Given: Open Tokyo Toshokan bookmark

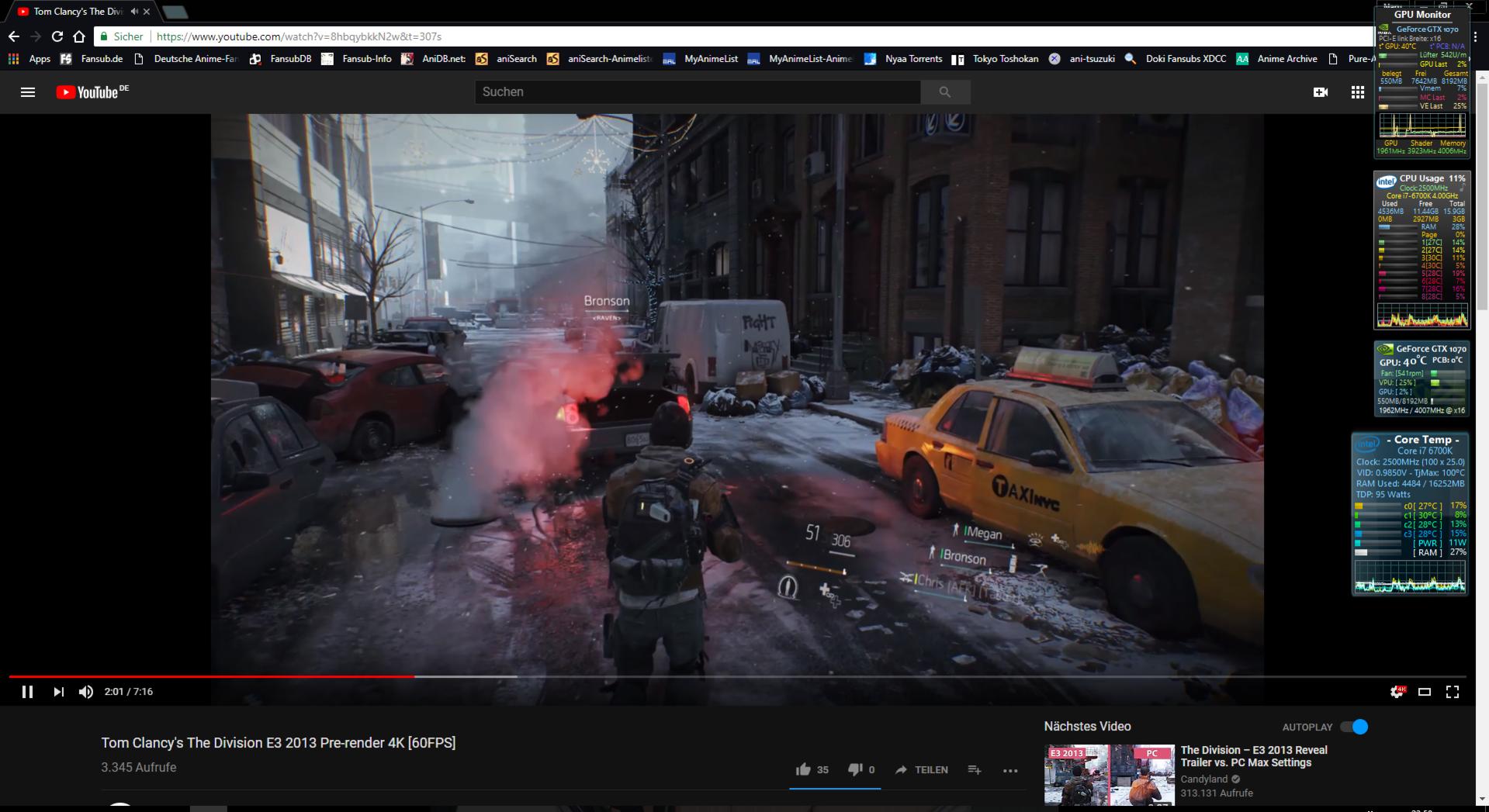Looking at the screenshot, I should tap(996, 59).
